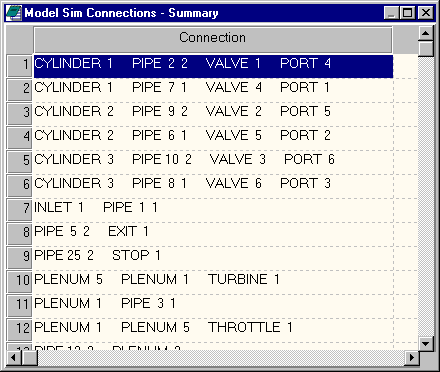Screen dimensions: 440x372
Task: Select row header number 5
Action: click(19, 161)
